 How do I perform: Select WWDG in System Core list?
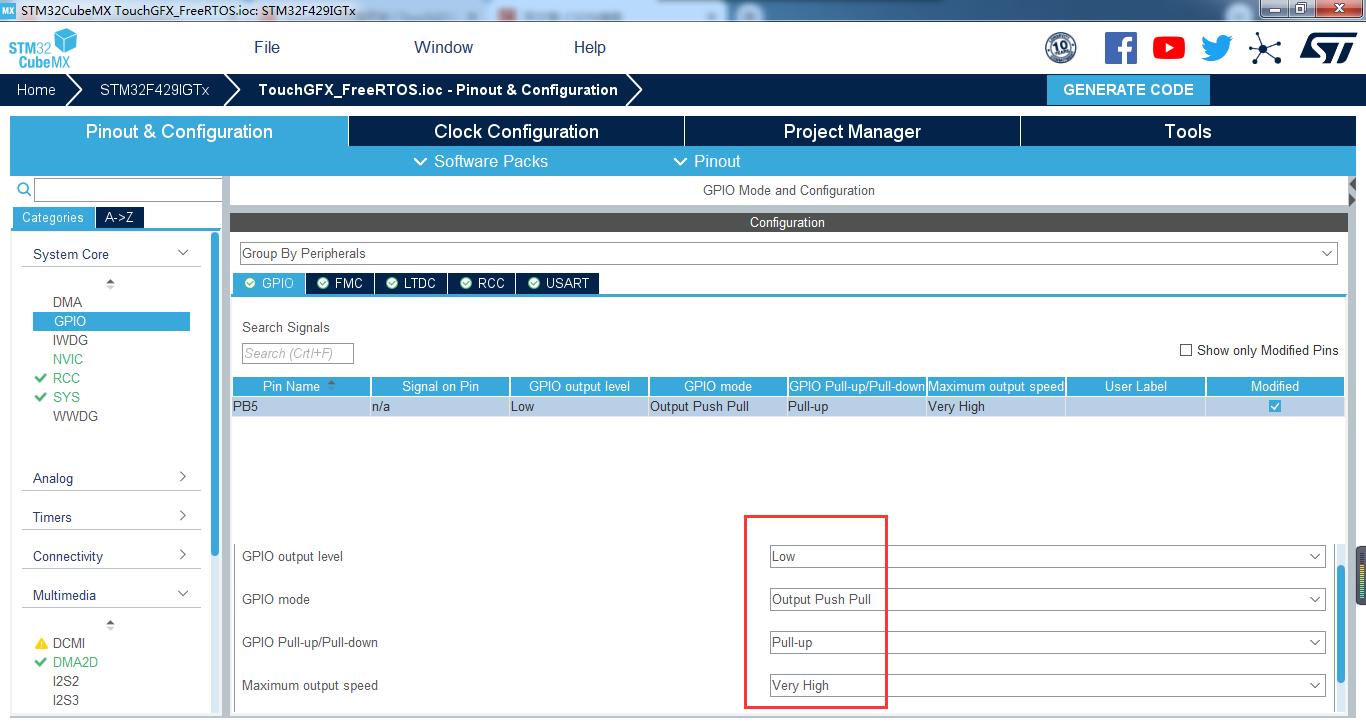(75, 416)
